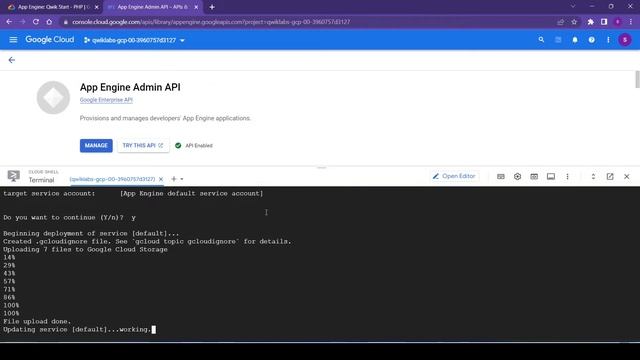Open Google Cloud search
Viewport: 640px width, 360px height.
click(x=541, y=40)
